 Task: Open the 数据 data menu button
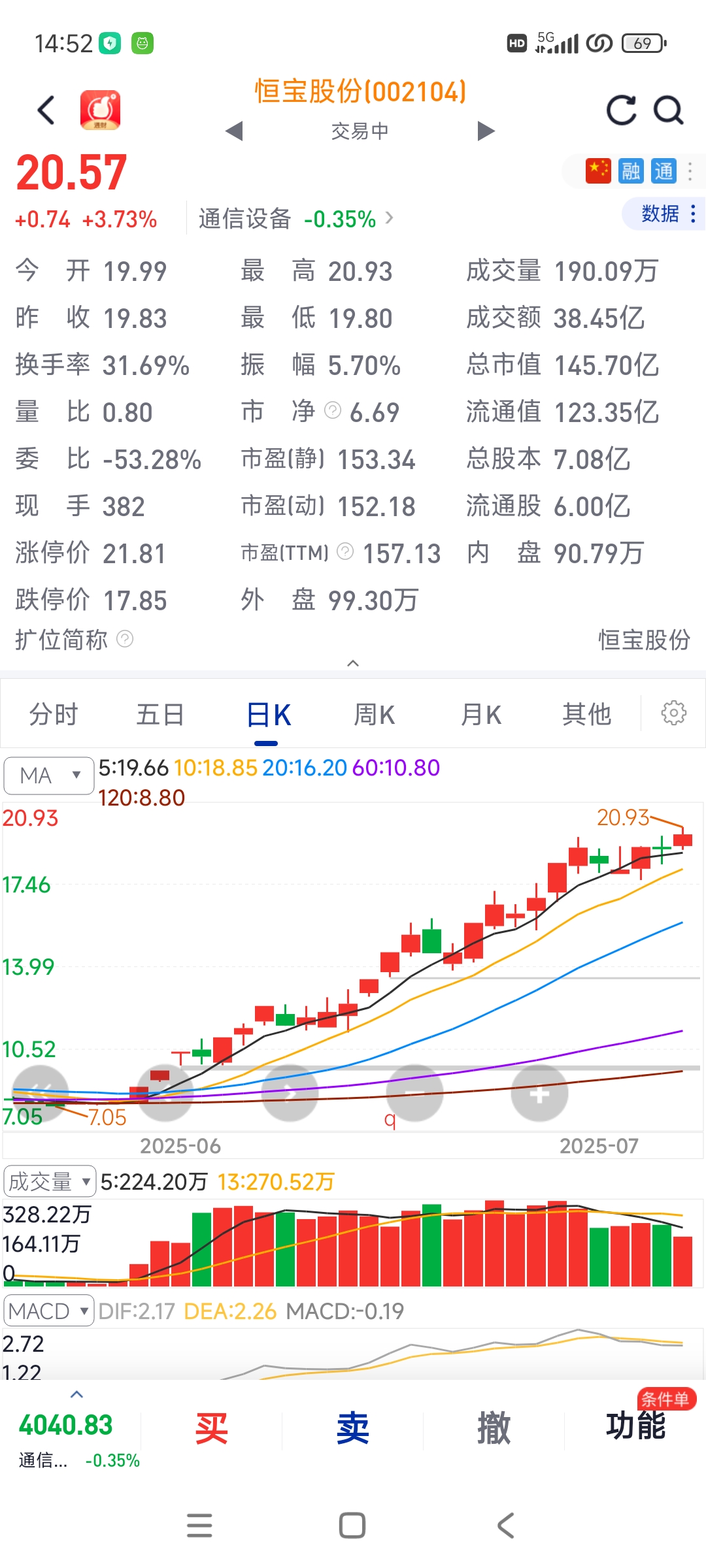tap(664, 214)
